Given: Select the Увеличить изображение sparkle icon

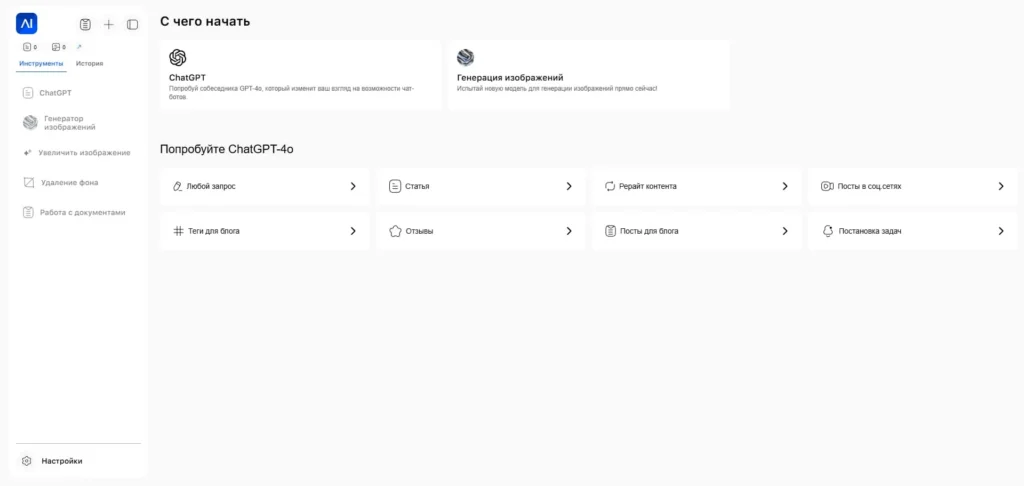Looking at the screenshot, I should (28, 153).
